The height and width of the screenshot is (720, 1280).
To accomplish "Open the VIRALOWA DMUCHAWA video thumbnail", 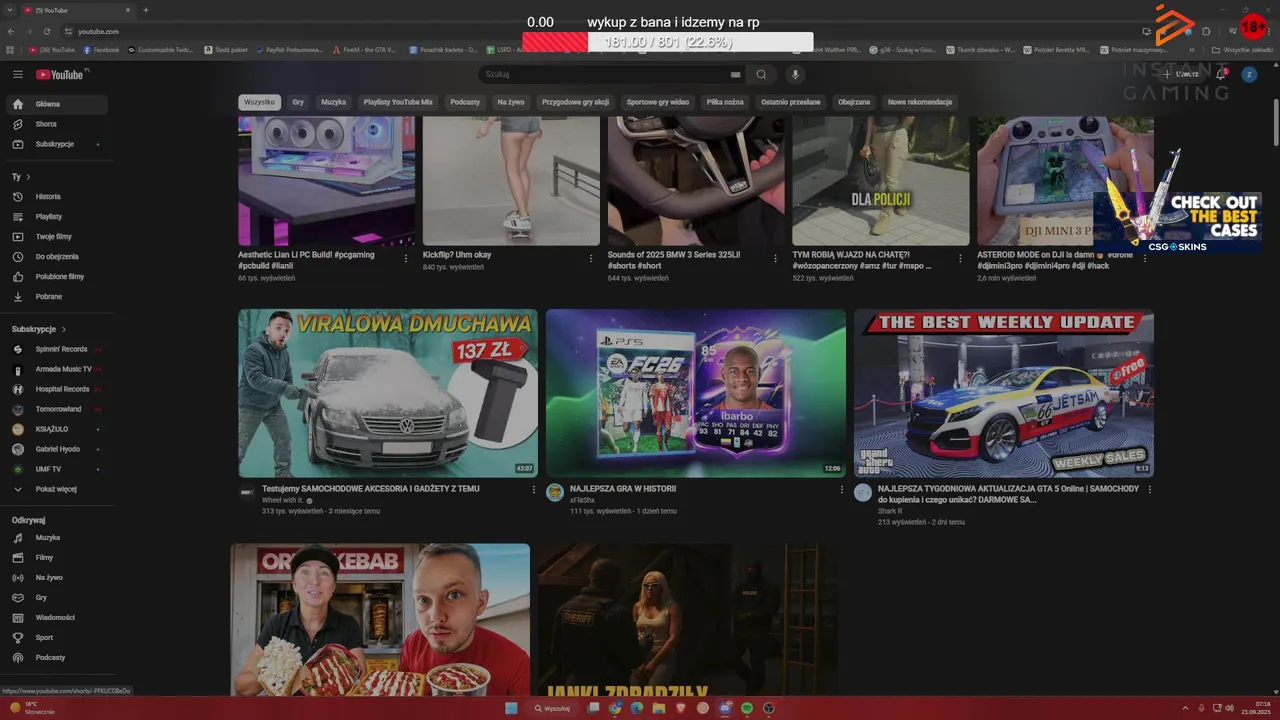I will pyautogui.click(x=388, y=393).
